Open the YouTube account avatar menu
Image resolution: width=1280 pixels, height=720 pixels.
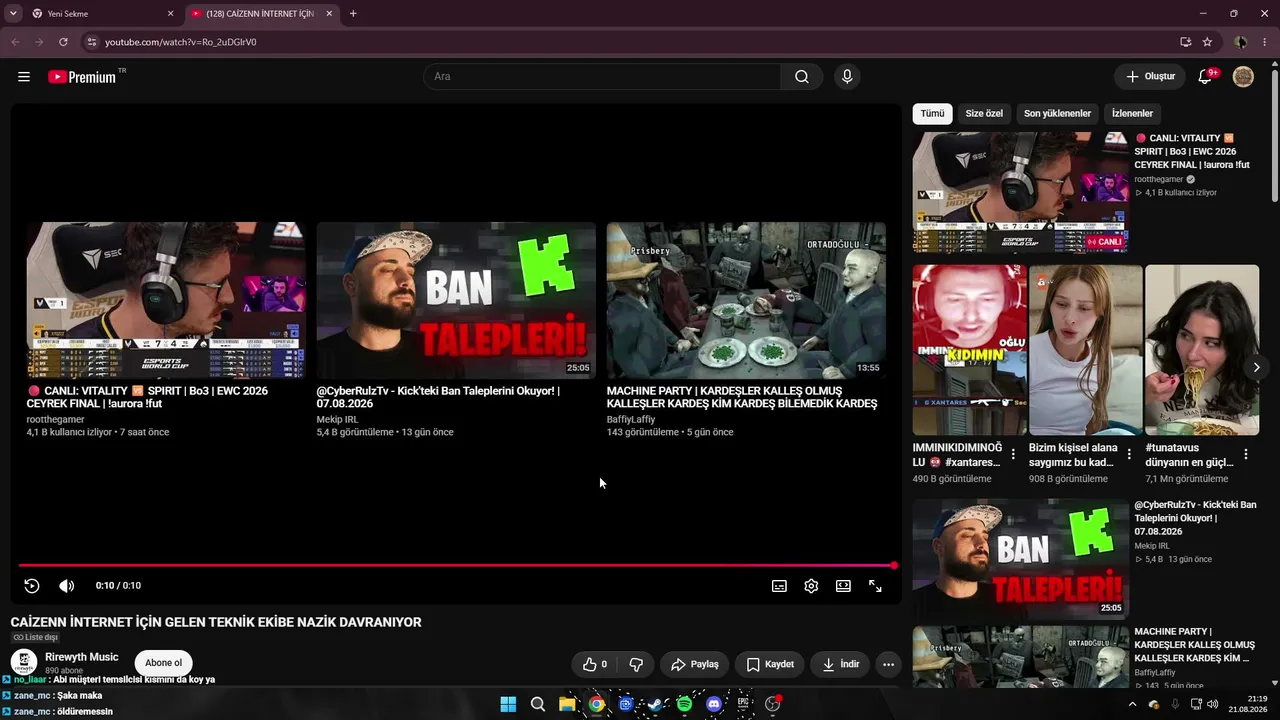pyautogui.click(x=1243, y=77)
